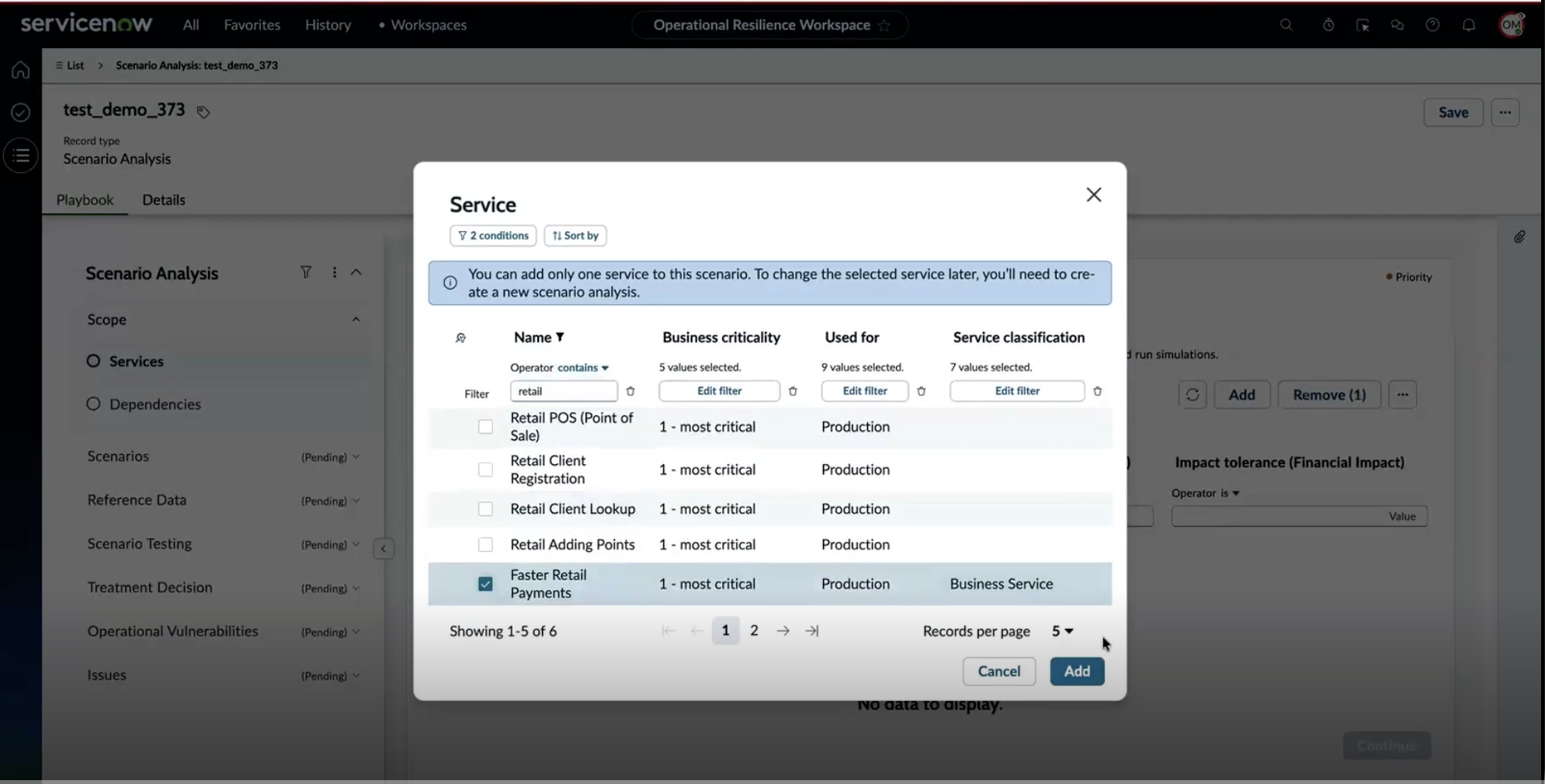The width and height of the screenshot is (1545, 784).
Task: Select the Retail Client Lookup checkbox
Action: point(485,509)
